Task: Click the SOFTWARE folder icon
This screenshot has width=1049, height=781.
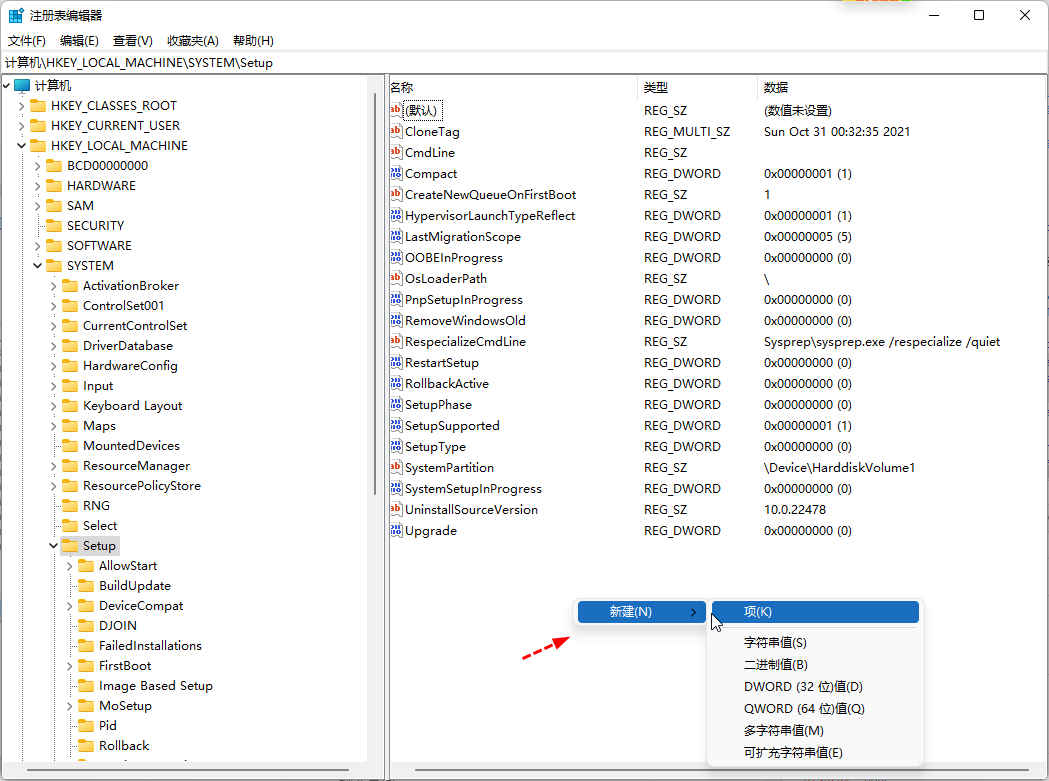Action: click(x=54, y=246)
